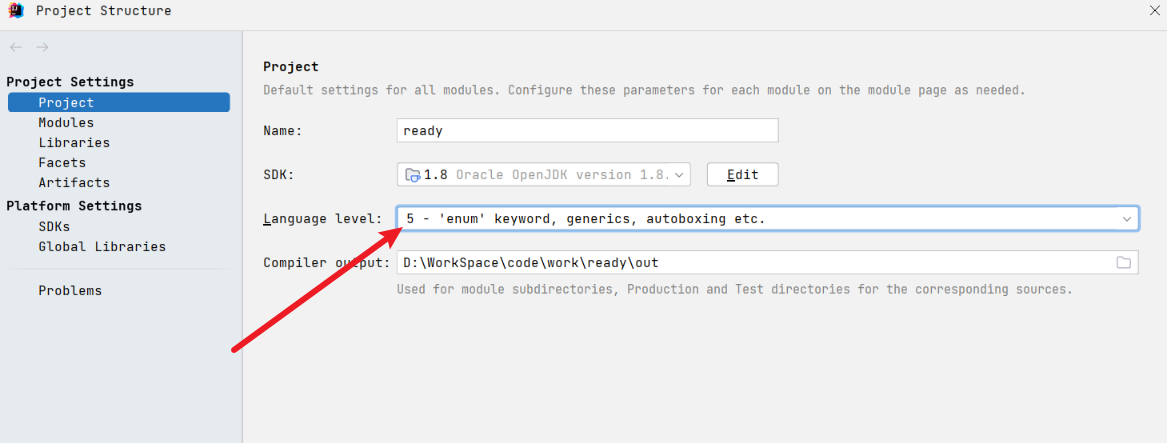Click the '5 - enum keyword' language level value

(585, 218)
